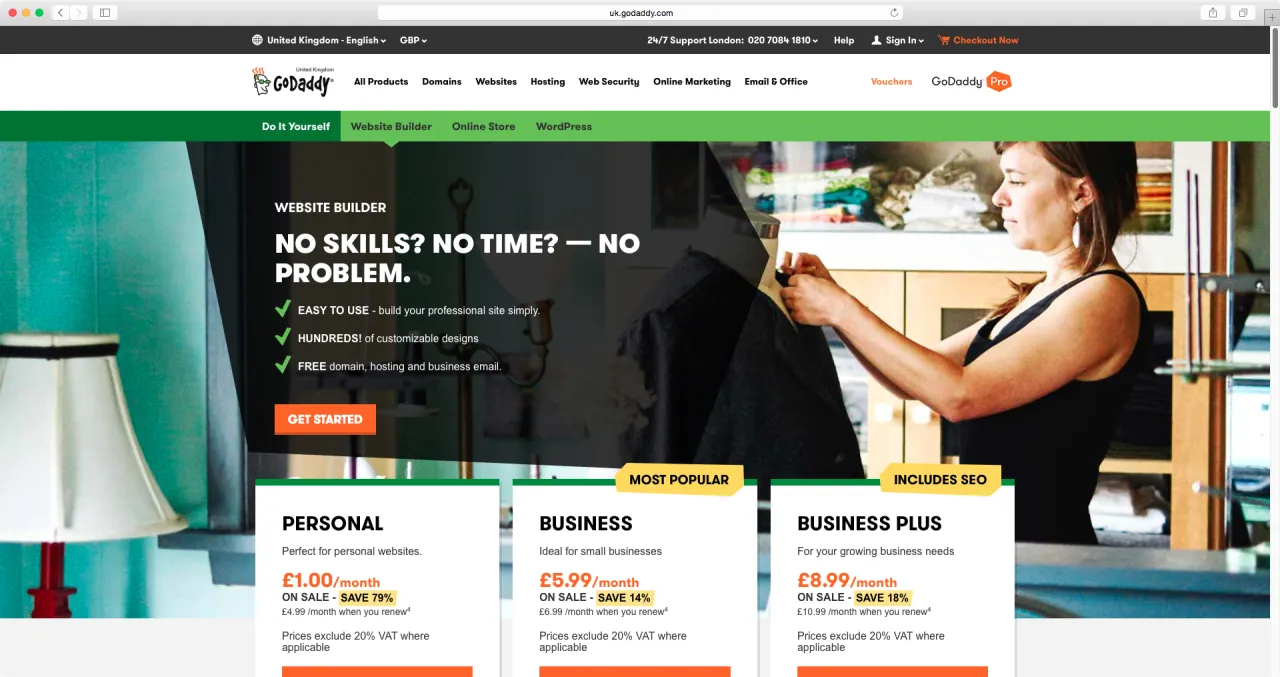Click the green checkmark beside HUNDREDS!
This screenshot has height=677, width=1280.
(283, 337)
